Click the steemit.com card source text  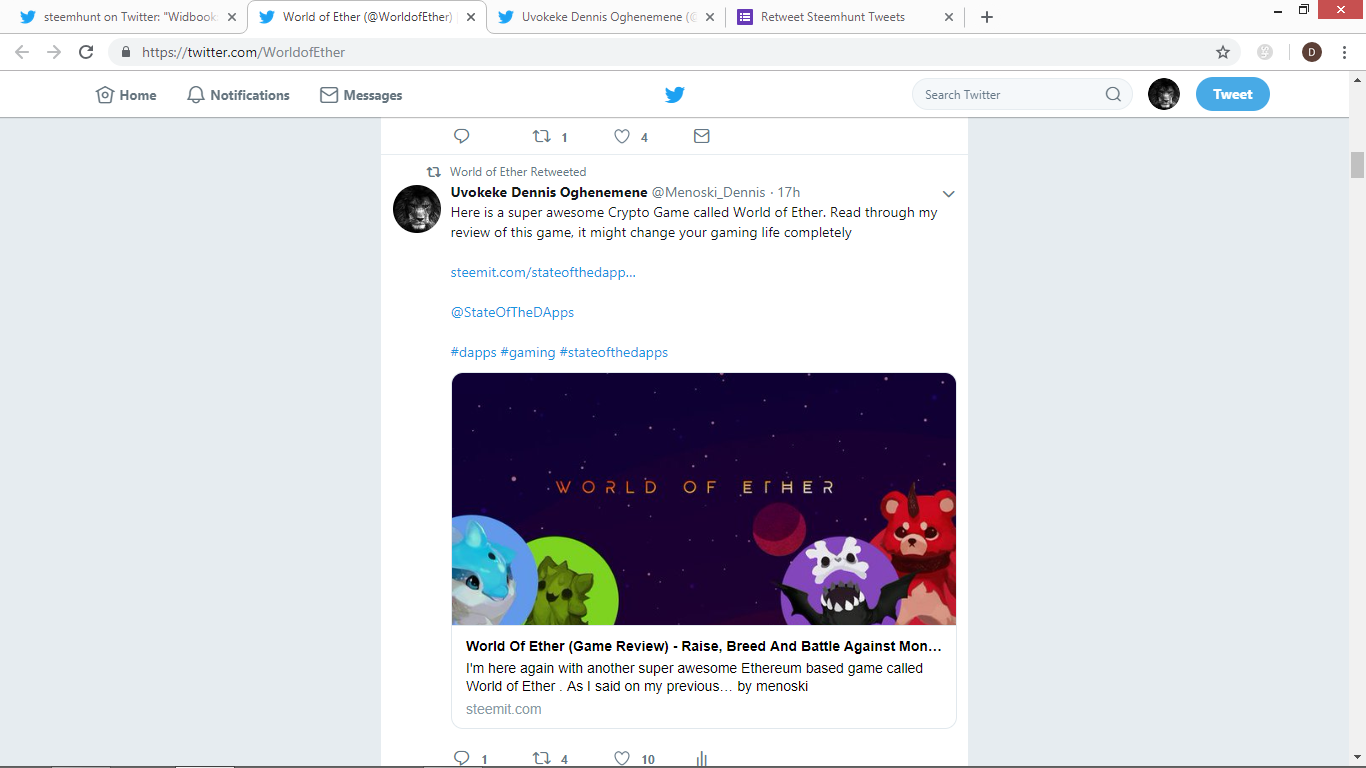(504, 709)
